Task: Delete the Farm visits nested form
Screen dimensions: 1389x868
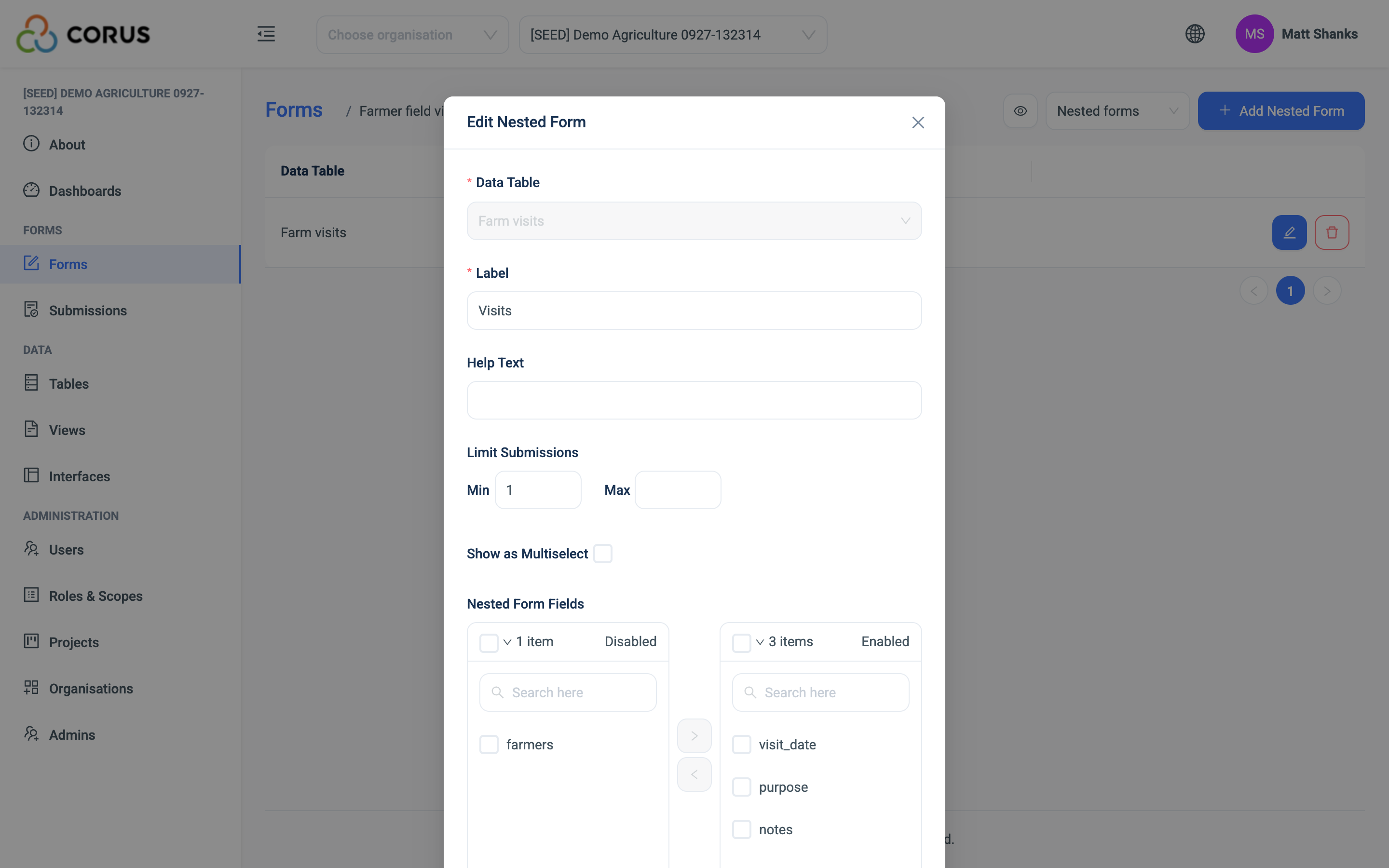Action: click(x=1332, y=232)
